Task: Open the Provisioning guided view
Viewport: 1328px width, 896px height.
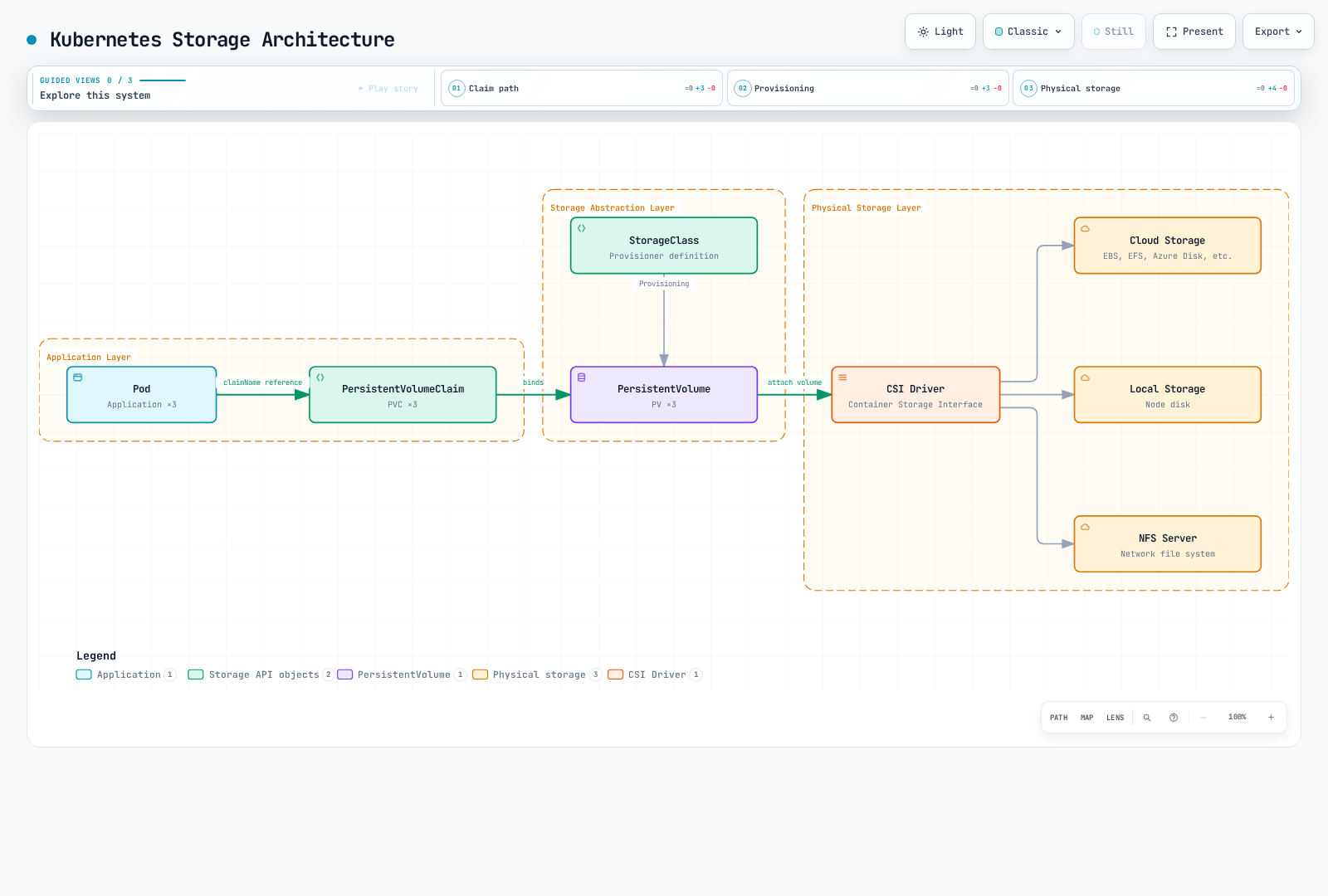Action: (868, 88)
